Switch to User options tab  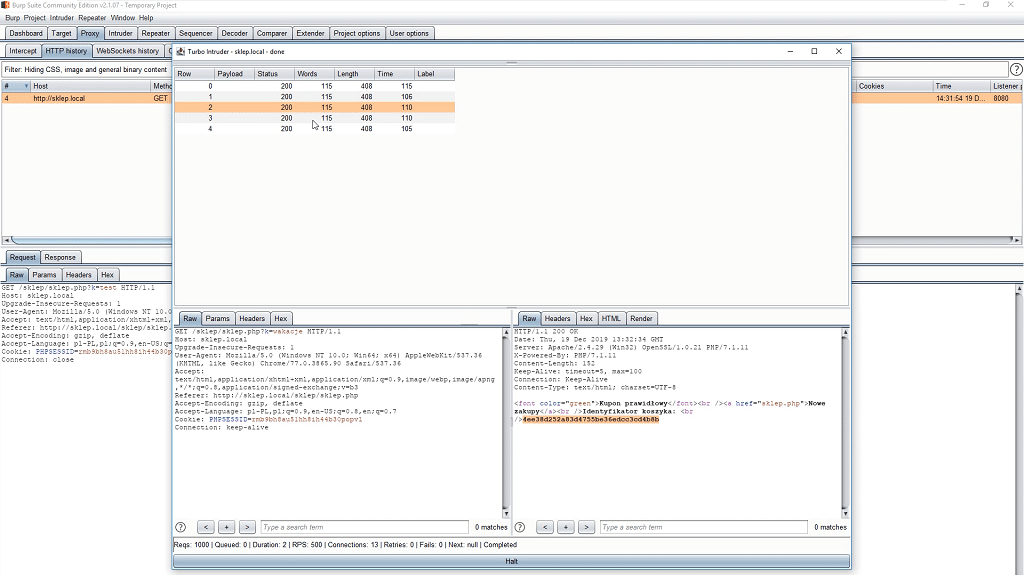coord(409,33)
